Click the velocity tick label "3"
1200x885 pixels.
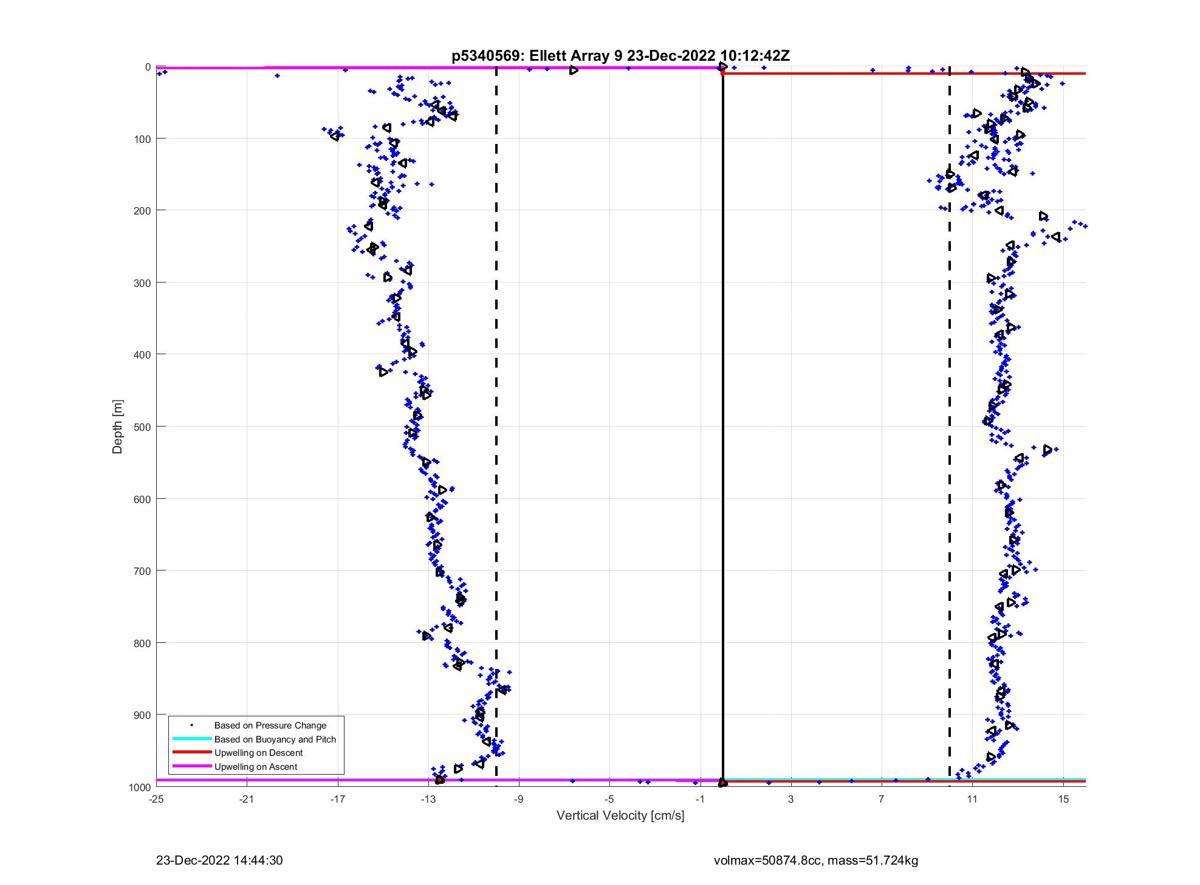pos(791,799)
